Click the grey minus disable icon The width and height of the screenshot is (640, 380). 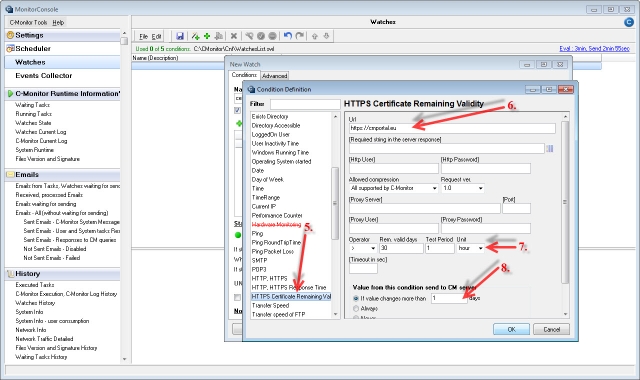coord(272,36)
